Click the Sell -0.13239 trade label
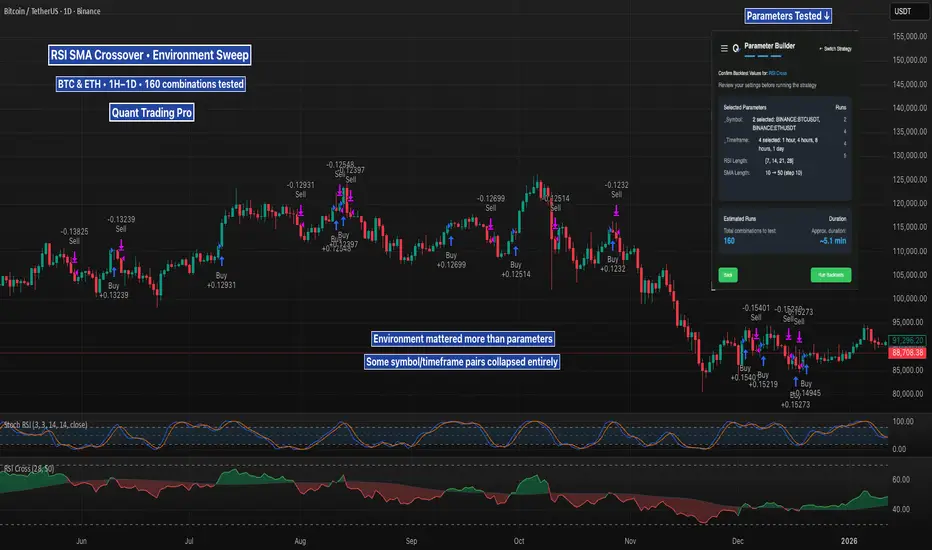This screenshot has width=932, height=550. tap(121, 224)
